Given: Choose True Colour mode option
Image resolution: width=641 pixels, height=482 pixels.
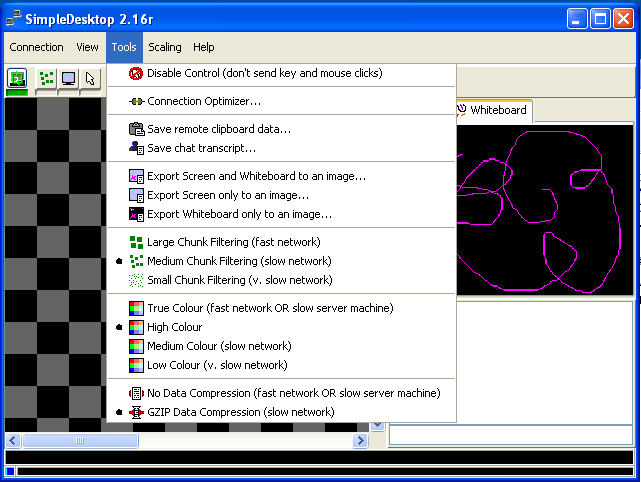Looking at the screenshot, I should click(x=281, y=308).
